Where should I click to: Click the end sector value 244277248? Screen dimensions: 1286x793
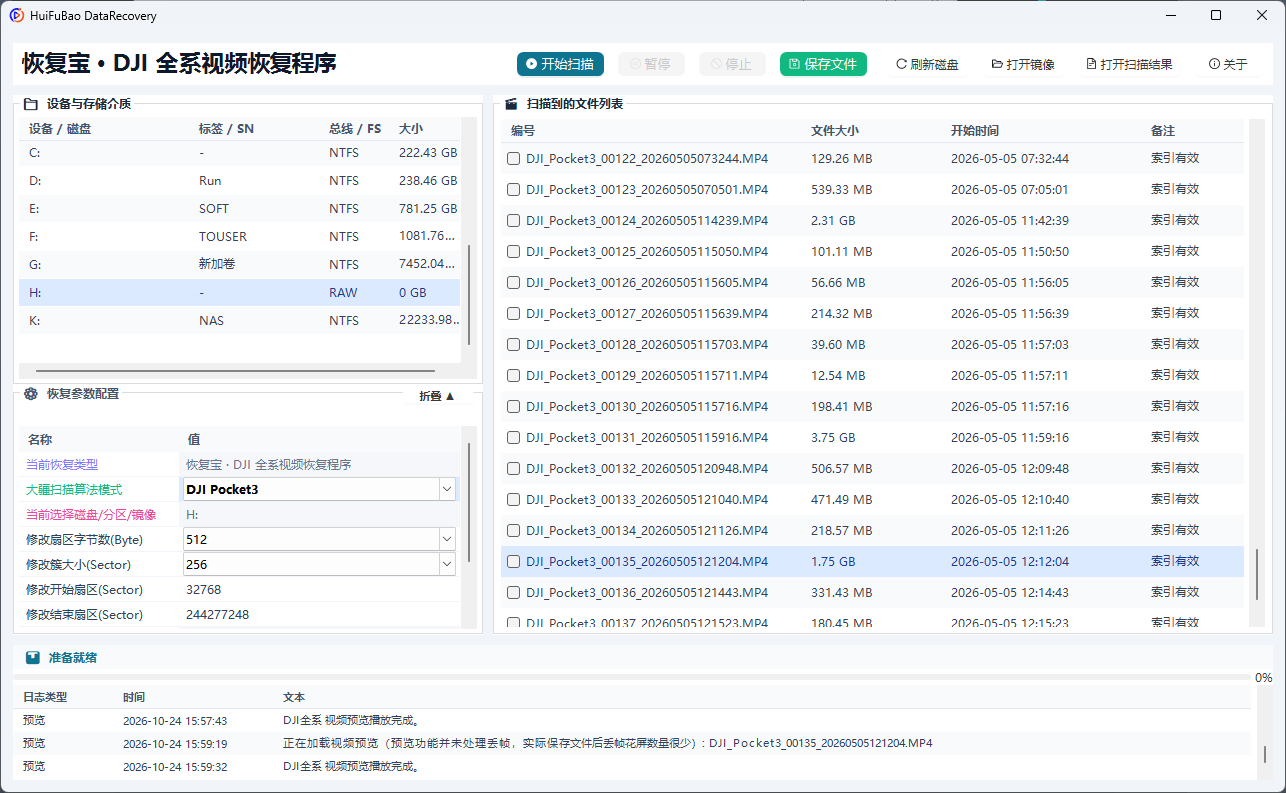click(217, 614)
